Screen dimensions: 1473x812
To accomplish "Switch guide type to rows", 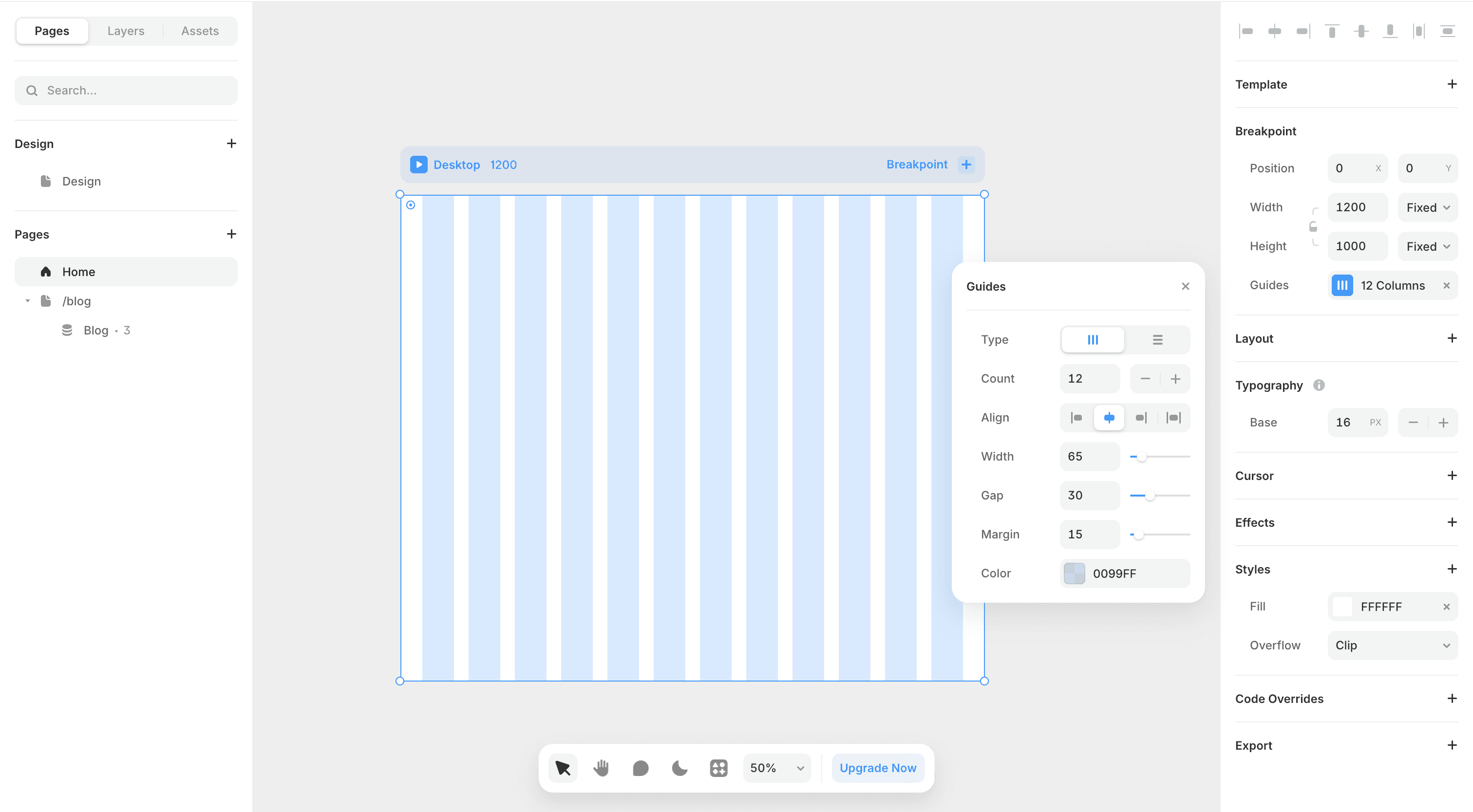I will click(x=1157, y=340).
